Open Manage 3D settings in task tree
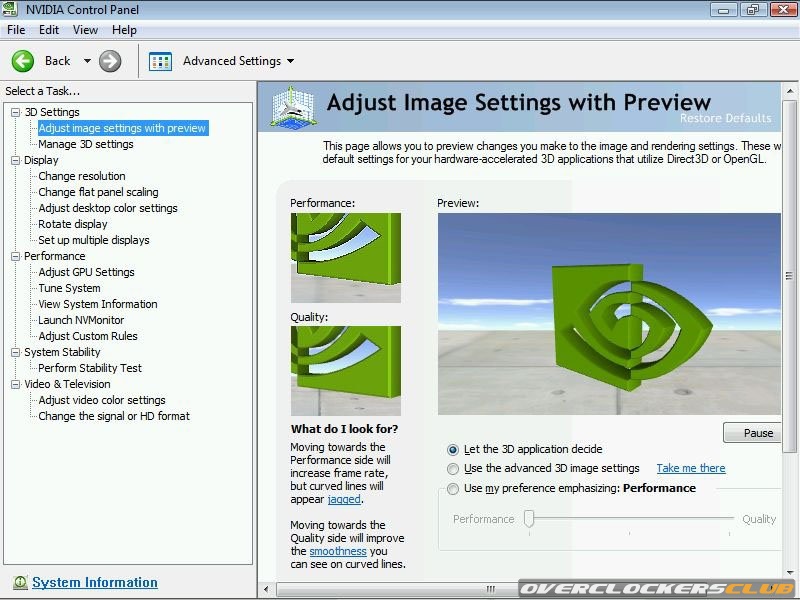The width and height of the screenshot is (800, 600). [86, 144]
